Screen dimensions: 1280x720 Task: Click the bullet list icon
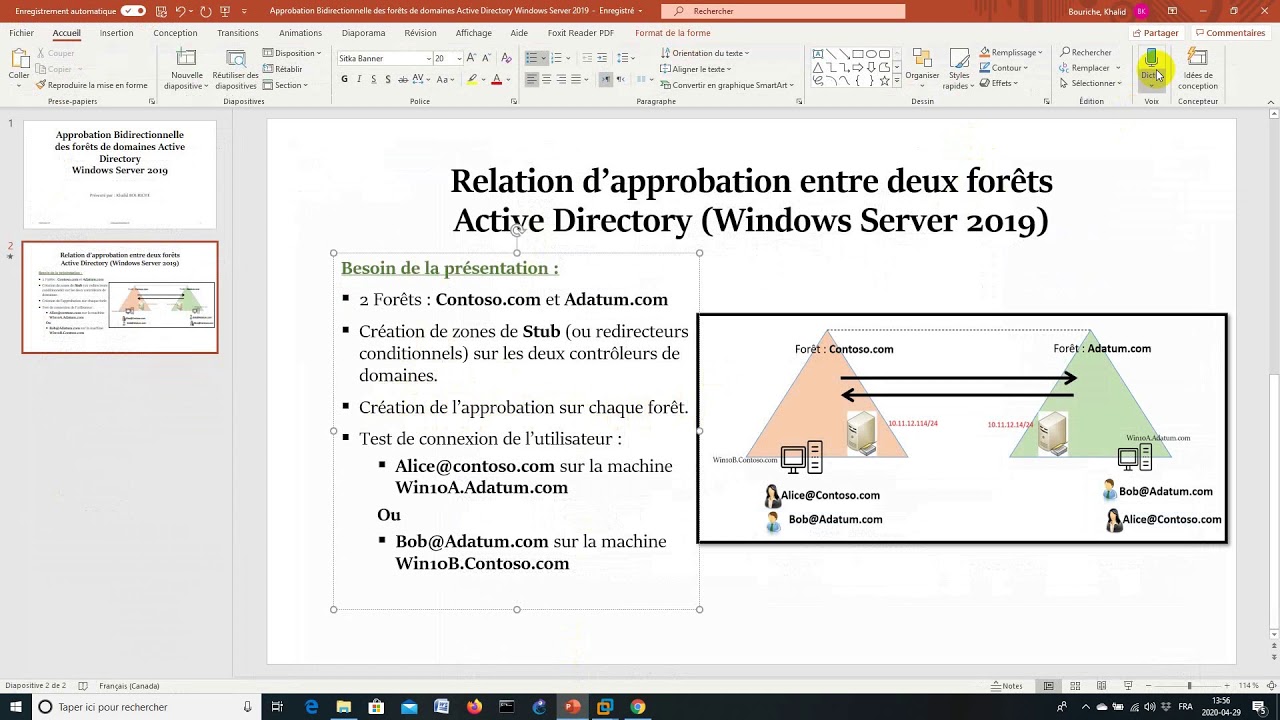[x=532, y=58]
